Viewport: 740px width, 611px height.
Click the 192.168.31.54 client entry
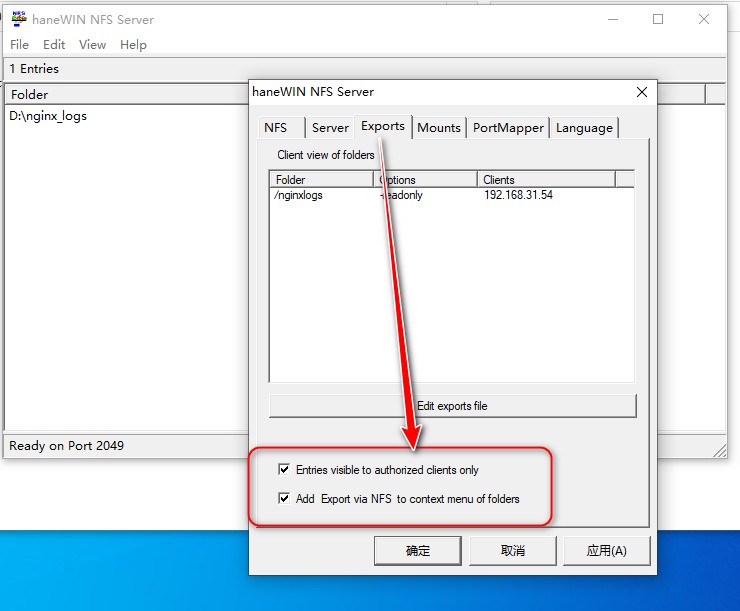518,195
